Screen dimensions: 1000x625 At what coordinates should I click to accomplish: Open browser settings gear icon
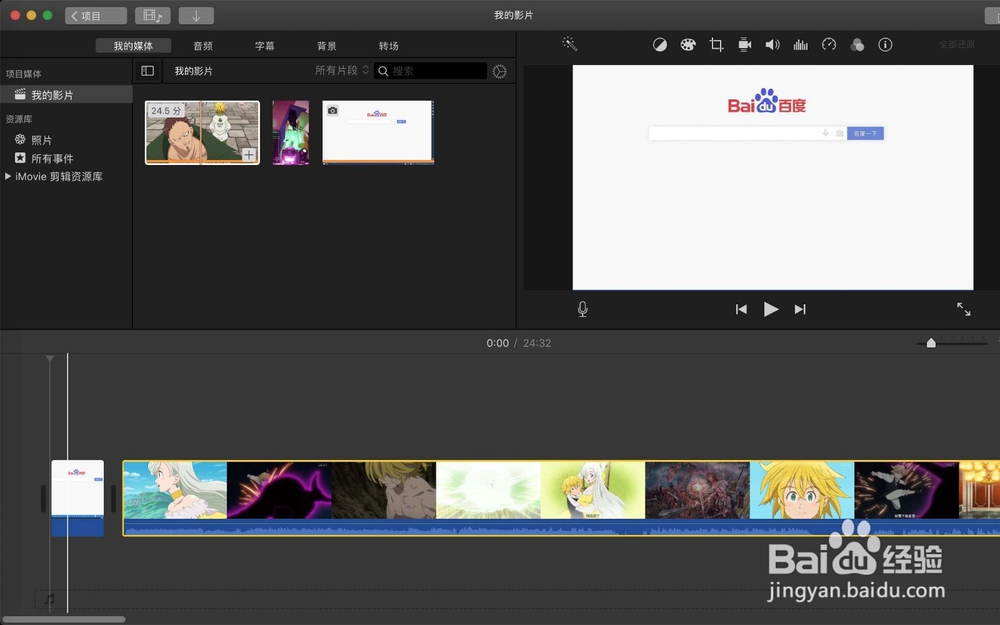pyautogui.click(x=499, y=71)
